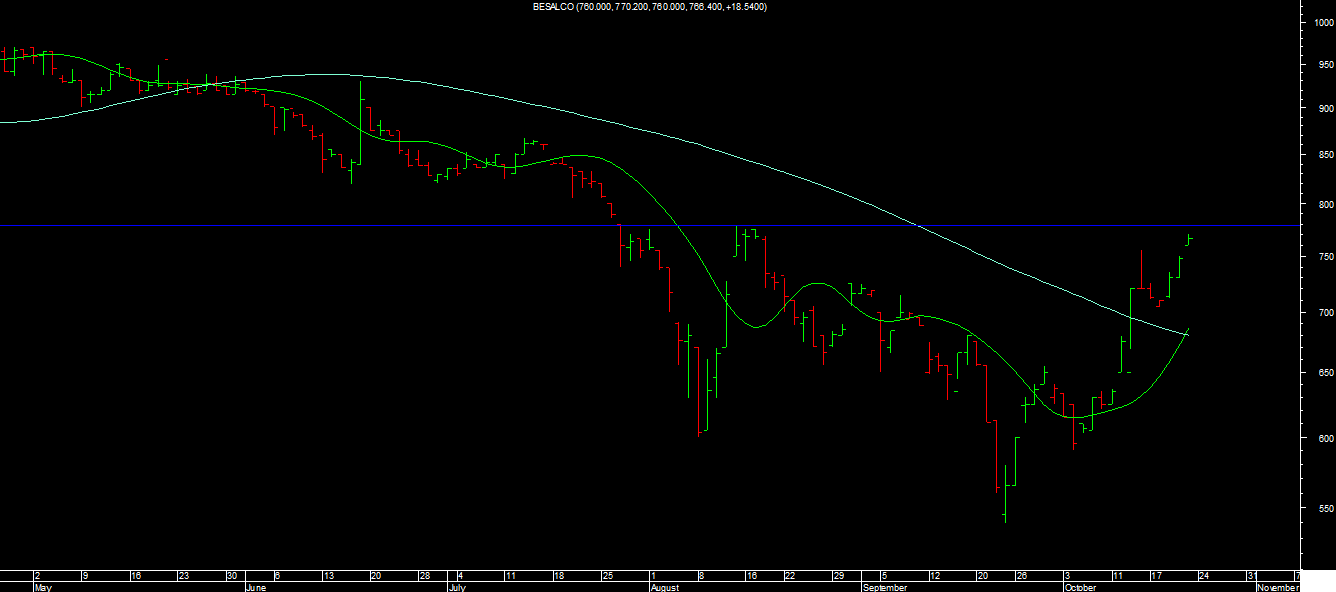Click the June month label
This screenshot has height=592, width=1336.
[x=258, y=588]
